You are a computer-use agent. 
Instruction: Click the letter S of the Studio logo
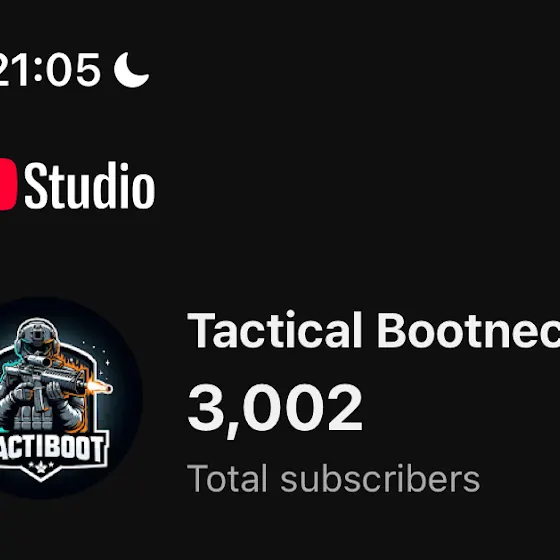(36, 186)
